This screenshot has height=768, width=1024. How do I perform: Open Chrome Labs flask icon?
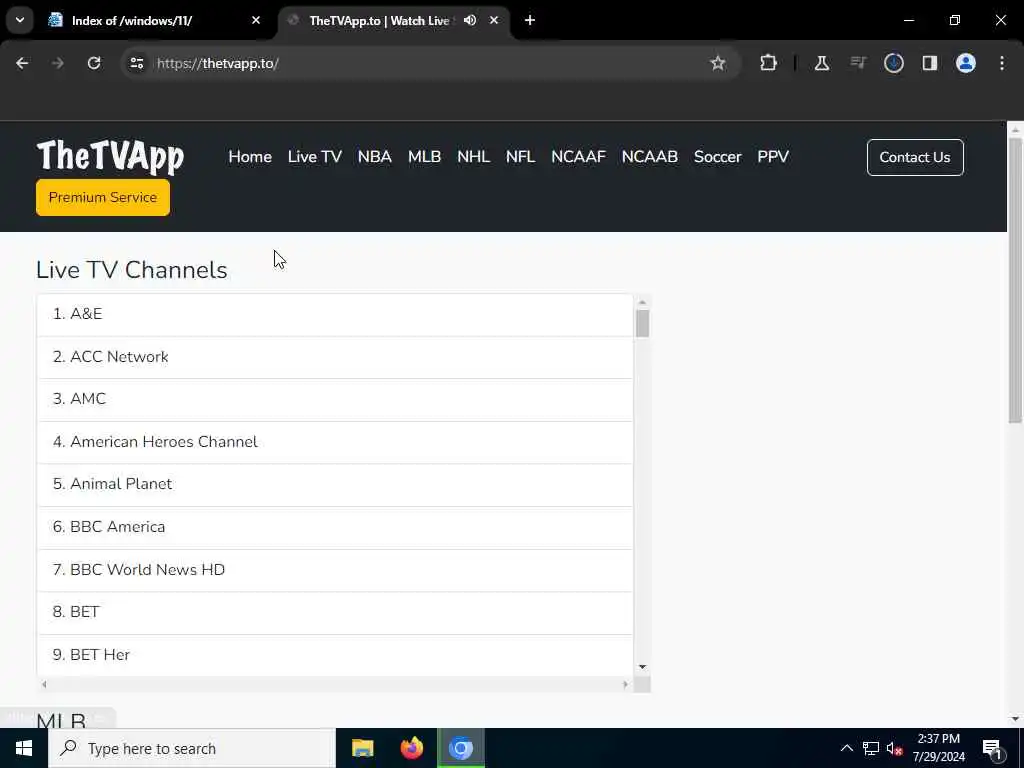tap(822, 63)
